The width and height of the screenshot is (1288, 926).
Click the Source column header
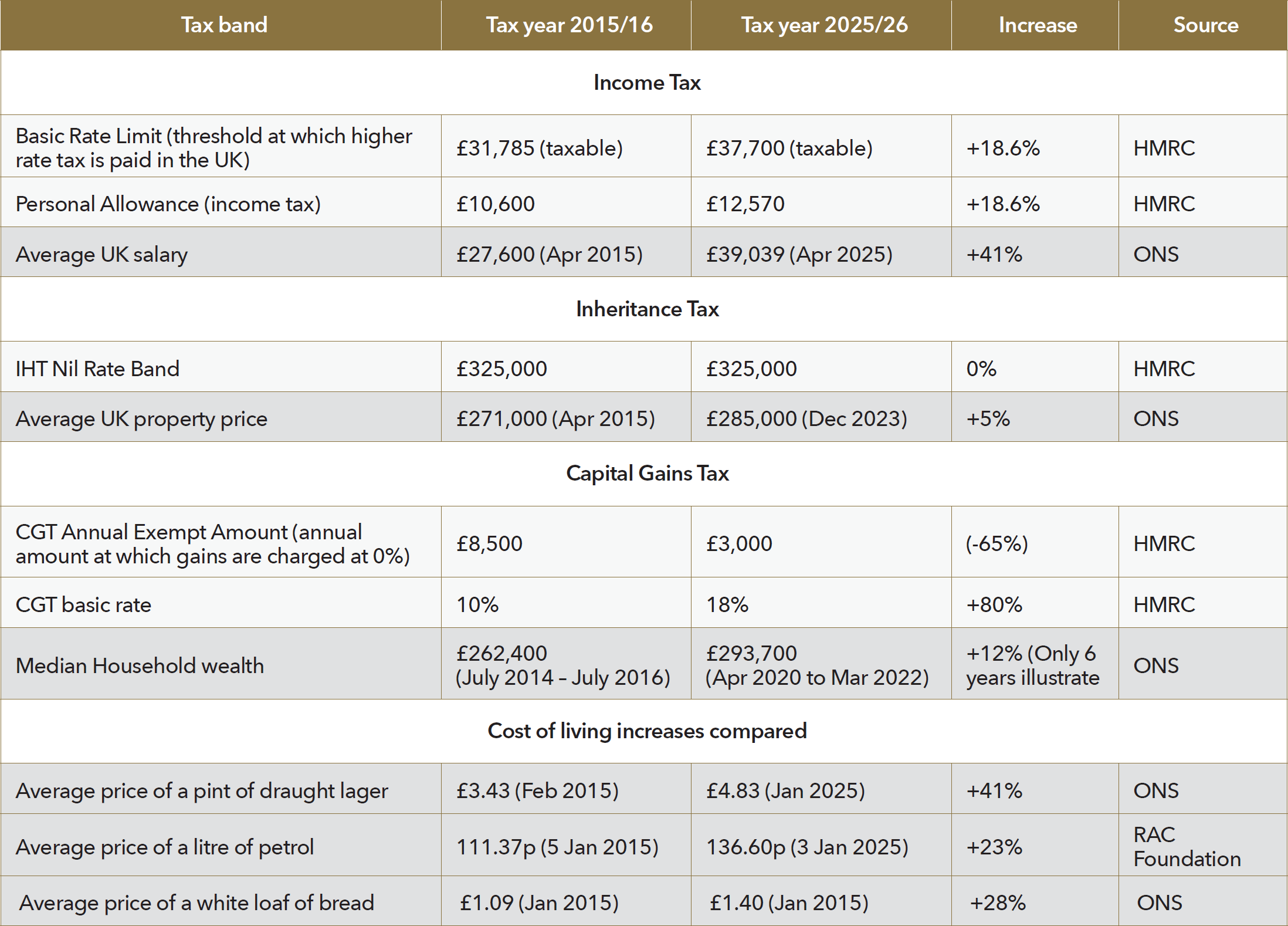click(1205, 25)
